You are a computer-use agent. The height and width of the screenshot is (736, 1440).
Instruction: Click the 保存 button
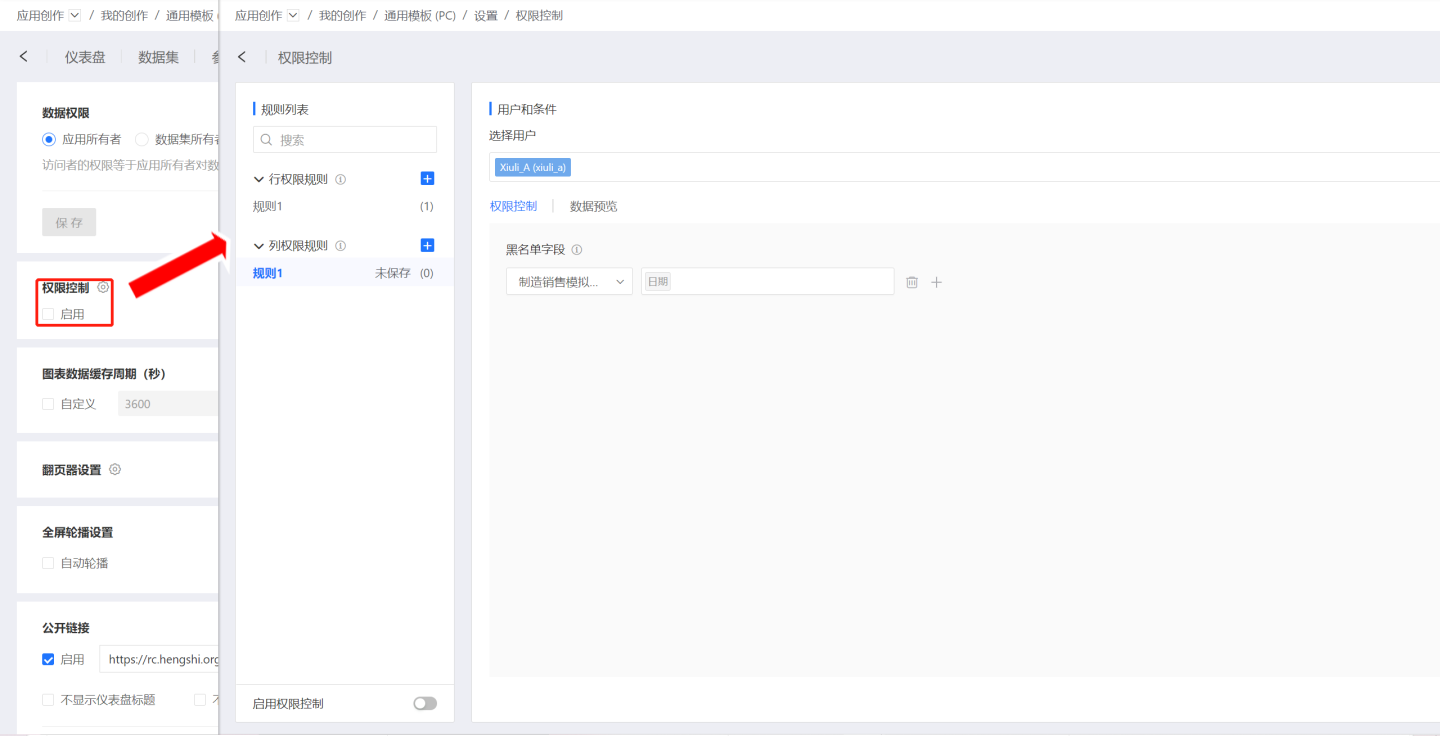(x=69, y=223)
